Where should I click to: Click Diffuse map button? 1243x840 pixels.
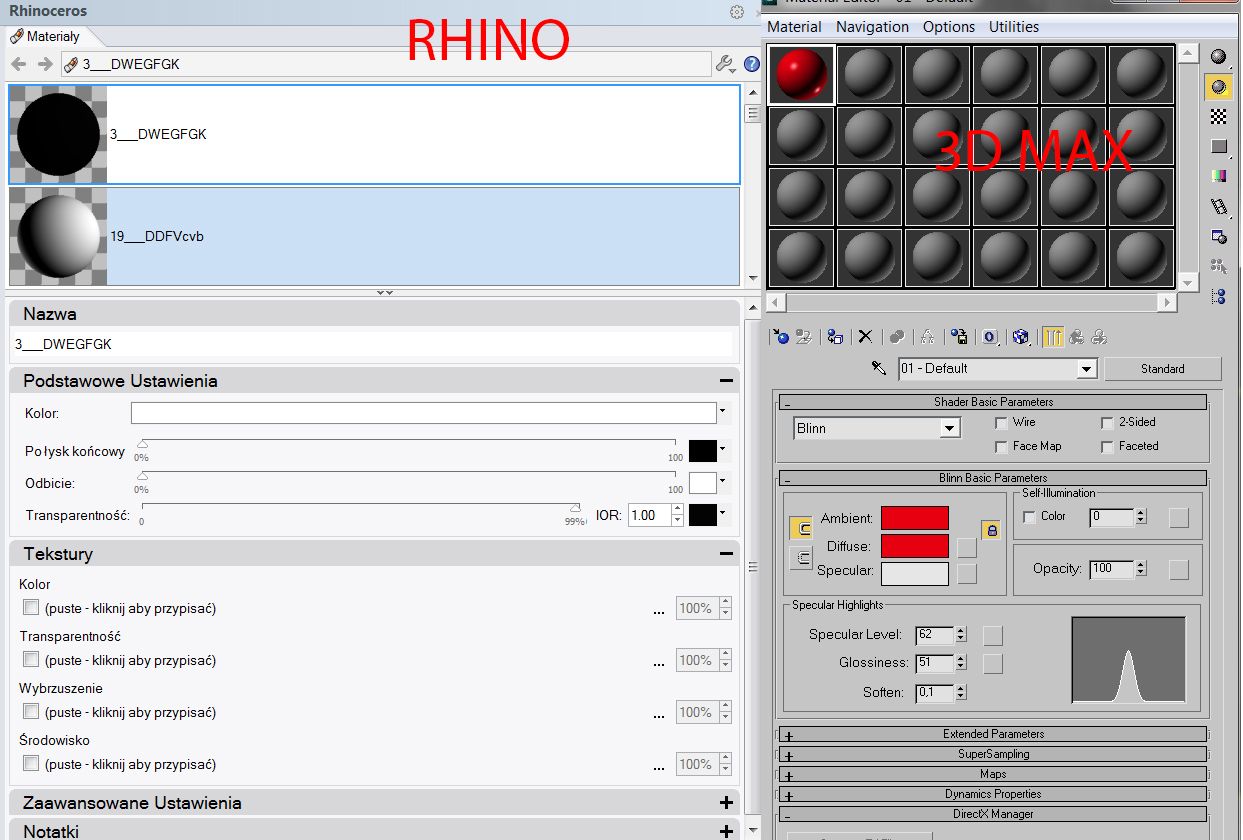966,547
